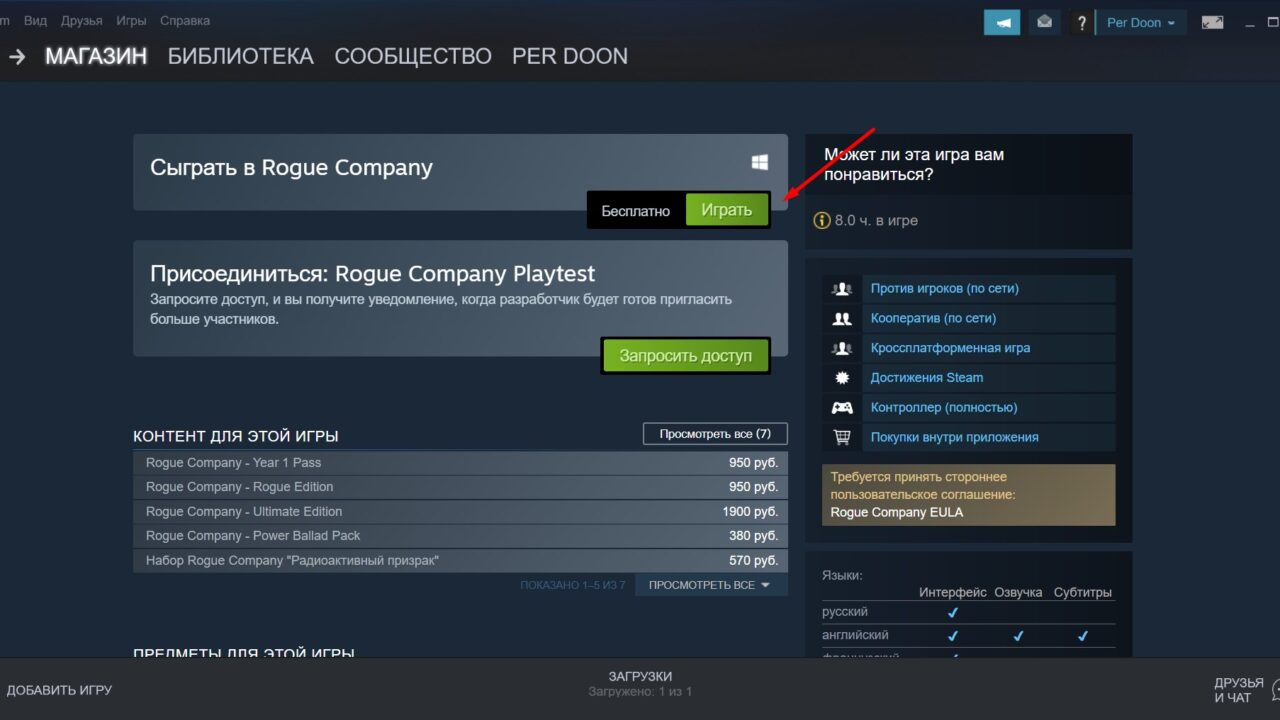Click the Windows platform icon on the play banner
1280x720 pixels.
click(x=758, y=161)
